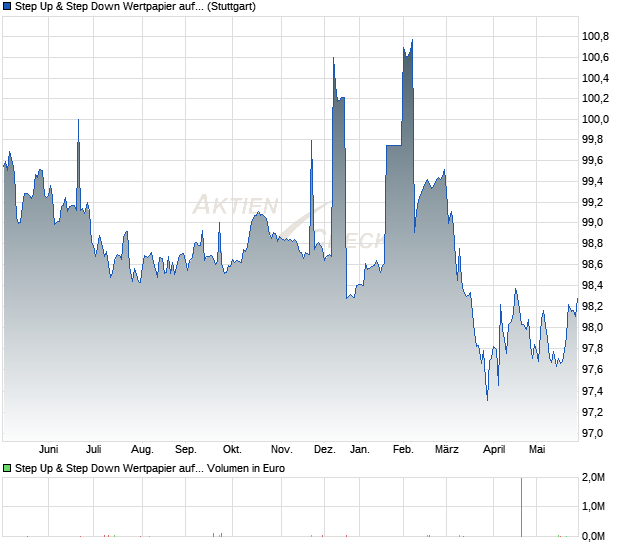620x546 pixels.
Task: Click the blue price series legend square
Action: (x=7, y=7)
